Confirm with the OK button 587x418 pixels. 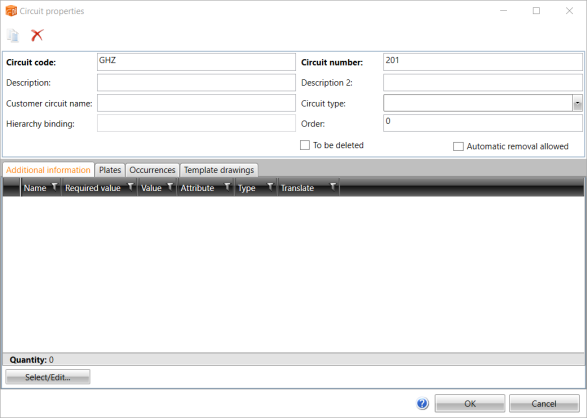(470, 403)
